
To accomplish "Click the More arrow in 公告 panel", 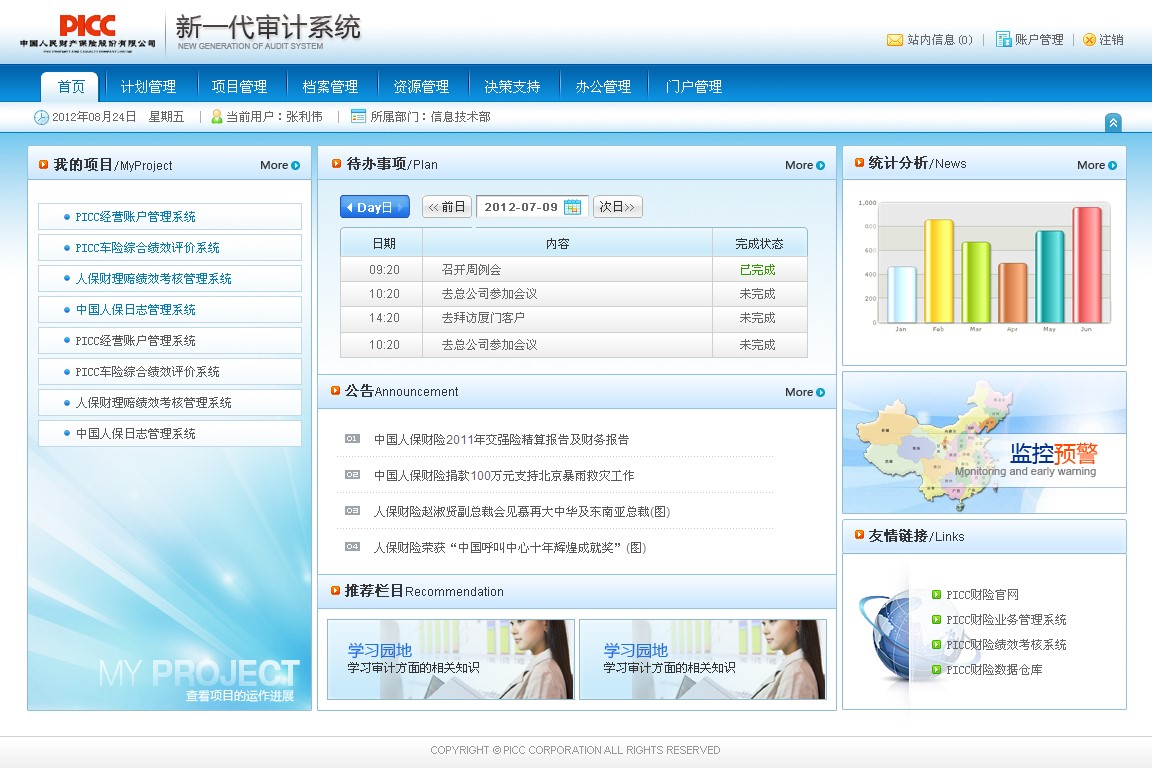I will pos(820,392).
